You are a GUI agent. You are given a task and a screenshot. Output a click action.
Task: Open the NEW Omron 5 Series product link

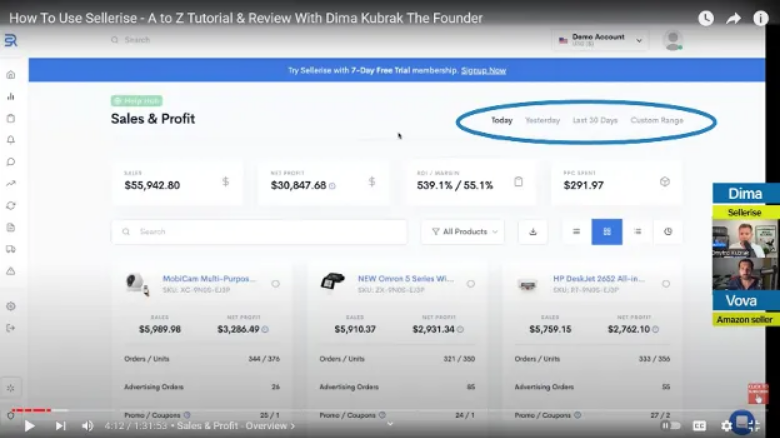[405, 279]
